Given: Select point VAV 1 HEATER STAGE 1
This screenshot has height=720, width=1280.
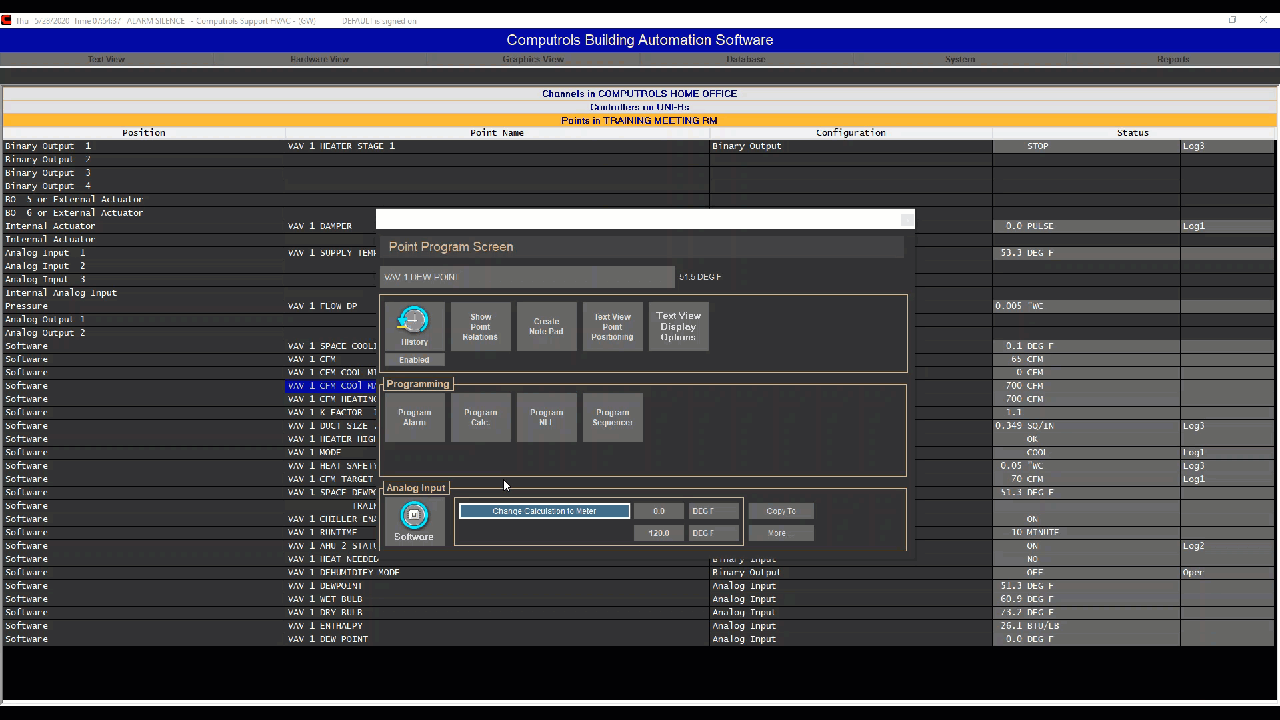Looking at the screenshot, I should (341, 146).
